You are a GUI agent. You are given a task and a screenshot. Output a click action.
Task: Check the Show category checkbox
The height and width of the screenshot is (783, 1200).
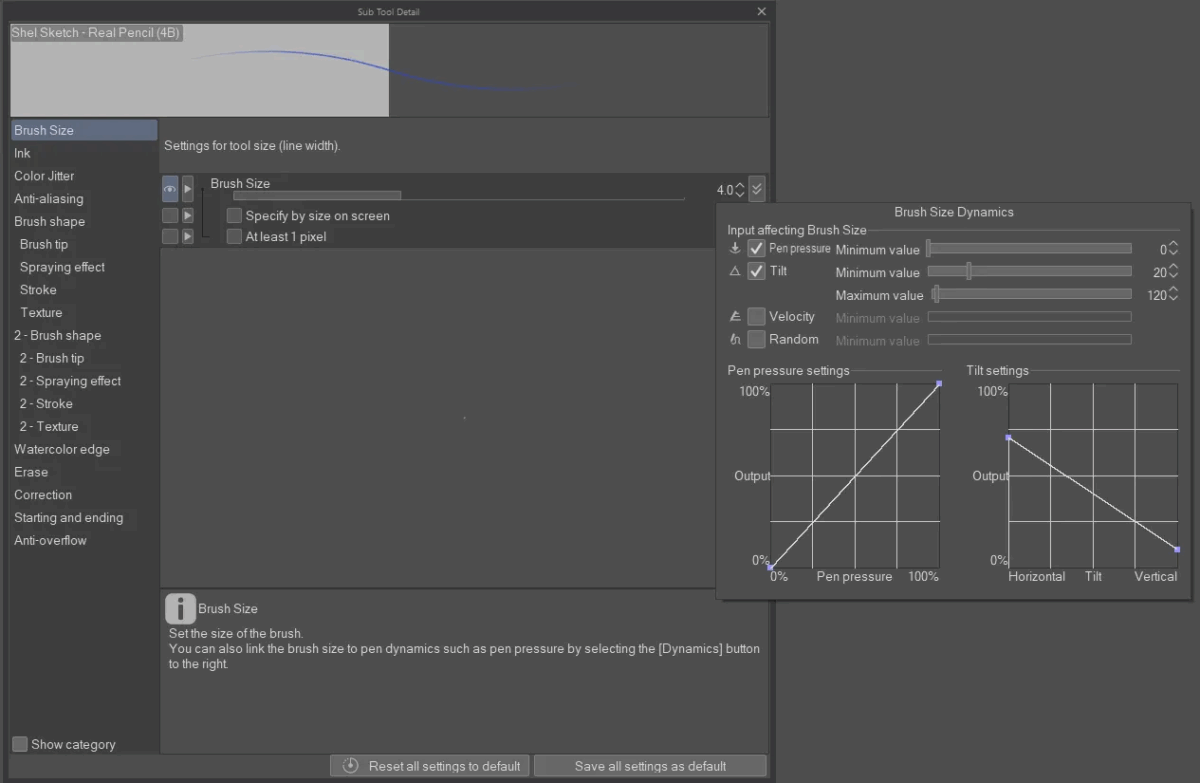point(20,744)
